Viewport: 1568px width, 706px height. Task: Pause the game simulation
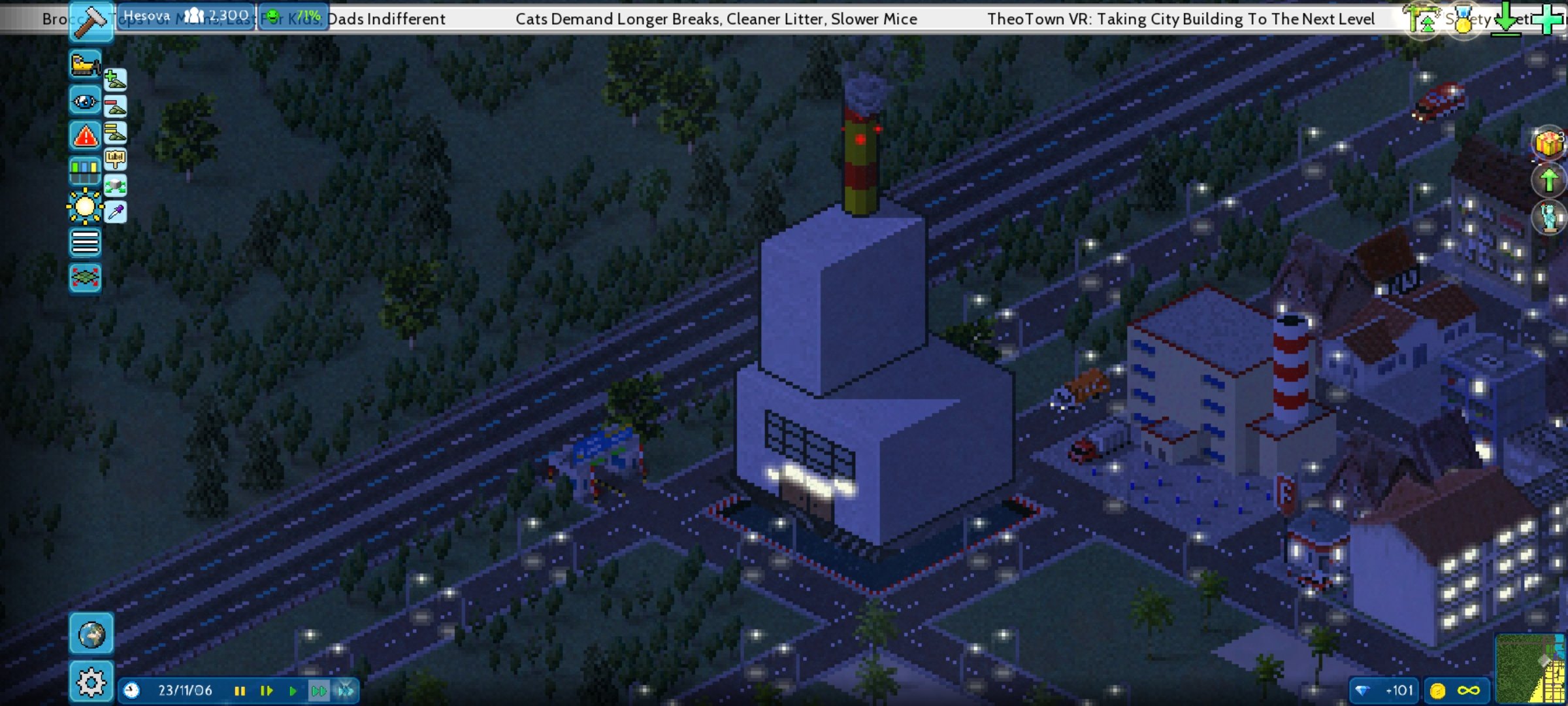point(240,691)
